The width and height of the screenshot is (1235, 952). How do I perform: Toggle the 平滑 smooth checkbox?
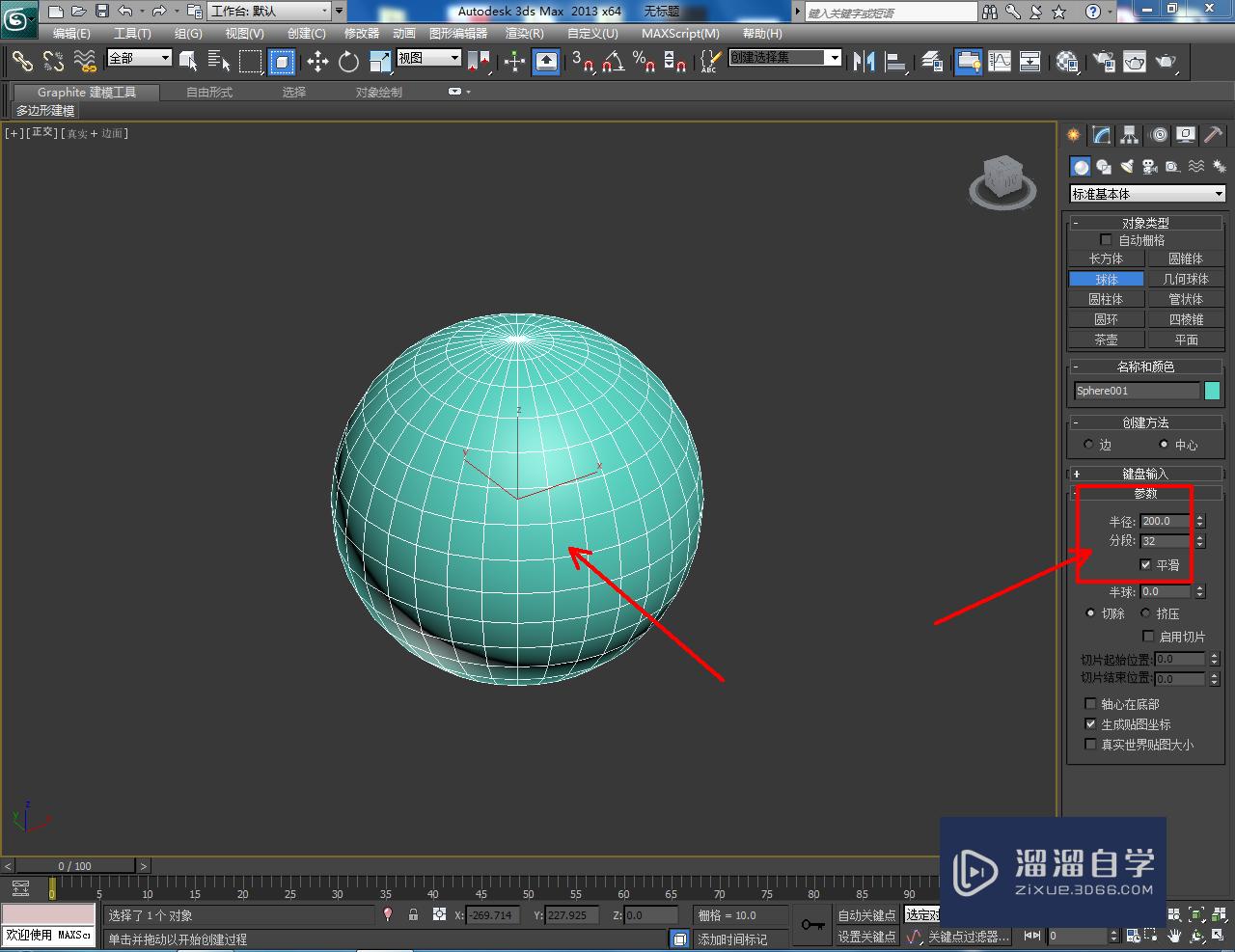(1145, 565)
